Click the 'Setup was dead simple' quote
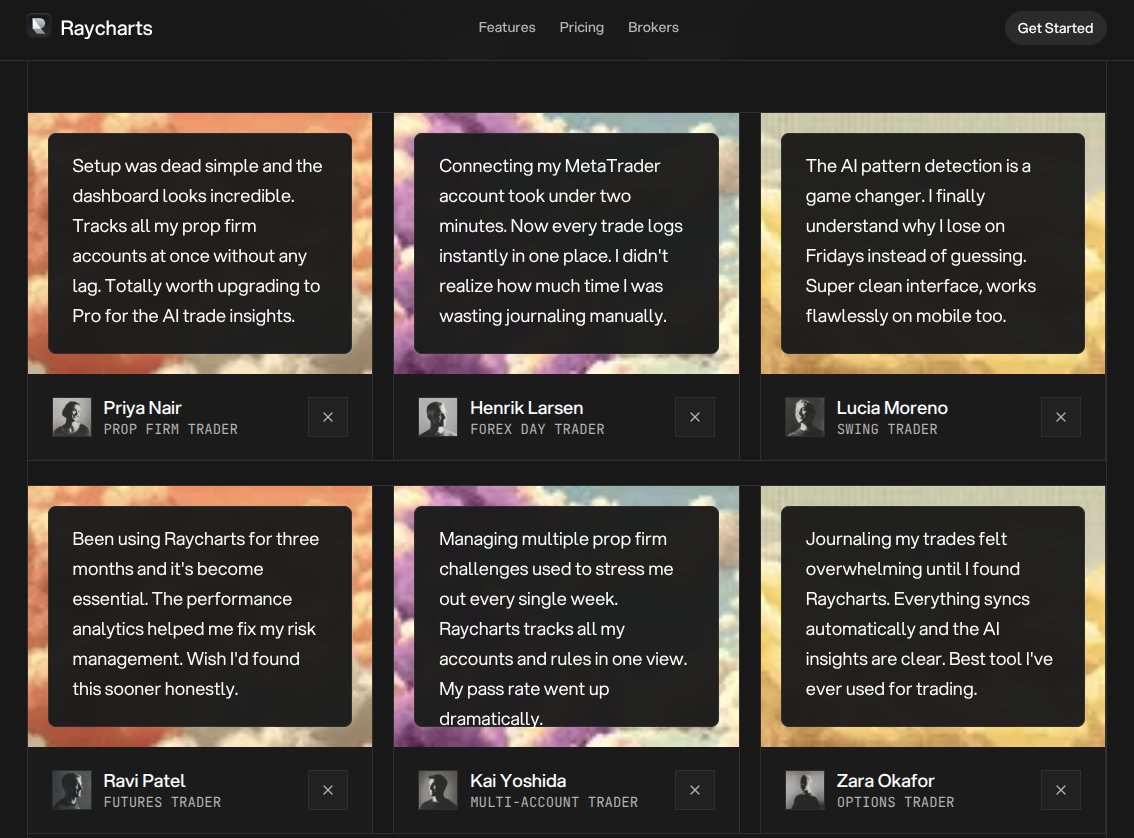 pyautogui.click(x=197, y=241)
